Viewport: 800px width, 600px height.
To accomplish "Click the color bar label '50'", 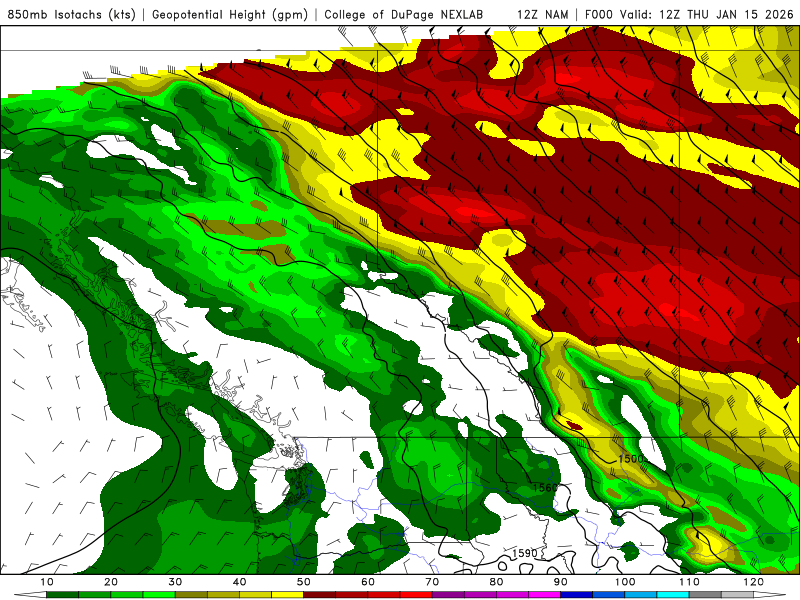I will pyautogui.click(x=304, y=582).
